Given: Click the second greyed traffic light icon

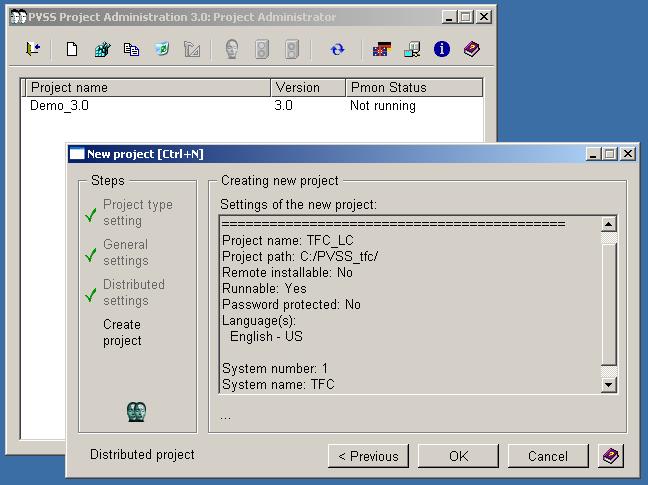Looking at the screenshot, I should 292,49.
